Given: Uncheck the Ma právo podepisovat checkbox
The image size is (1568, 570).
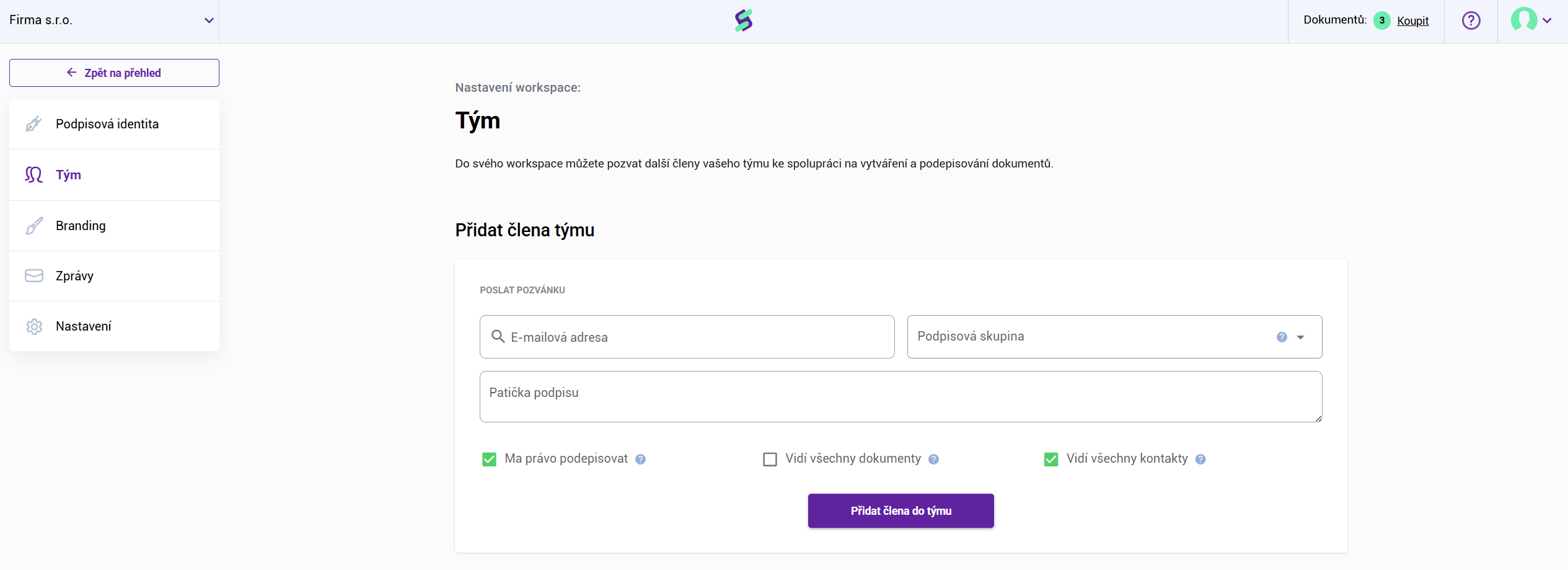Looking at the screenshot, I should coord(489,459).
